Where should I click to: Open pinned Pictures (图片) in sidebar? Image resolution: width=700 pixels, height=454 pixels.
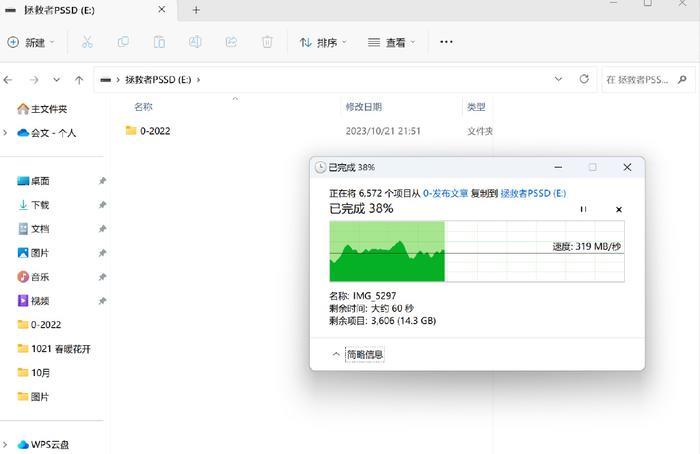point(33,253)
